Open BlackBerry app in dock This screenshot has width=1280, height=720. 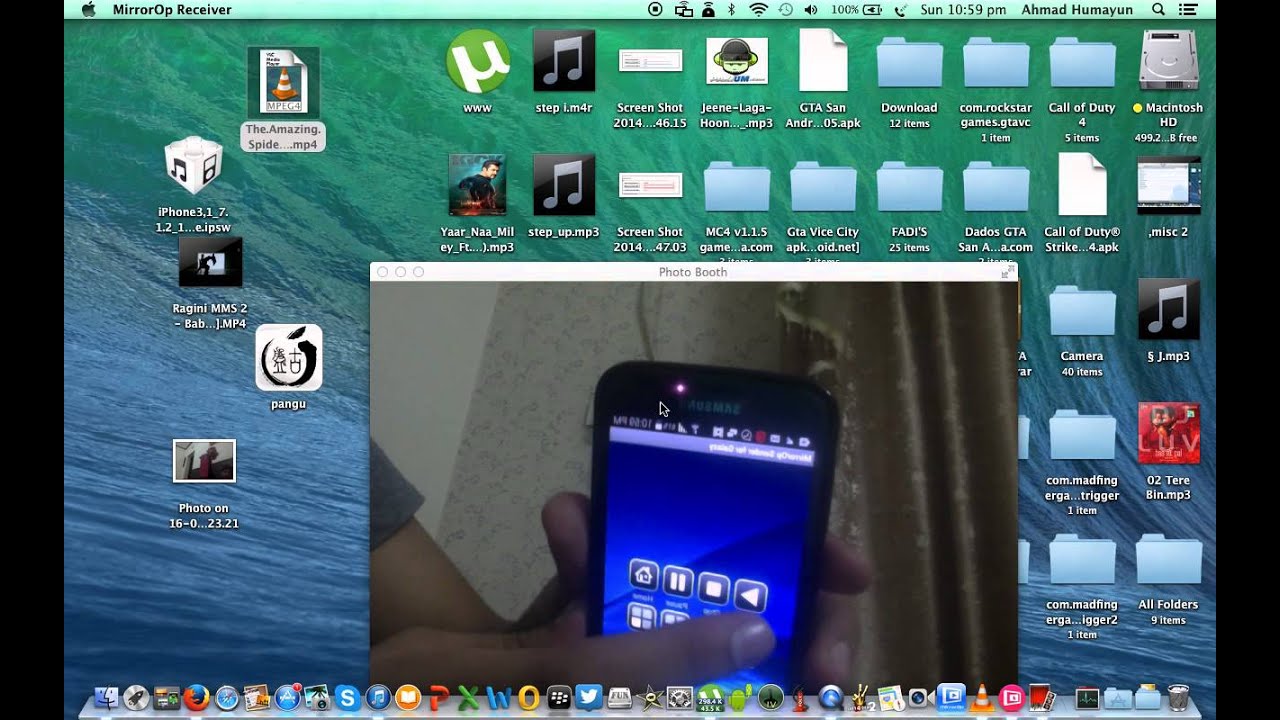(558, 698)
